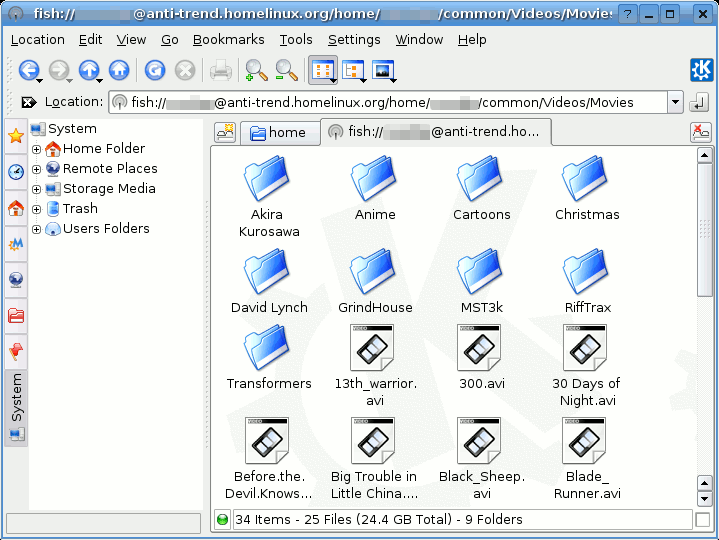Viewport: 719px width, 540px height.
Task: Click the file view scrollbar up arrow
Action: (704, 156)
